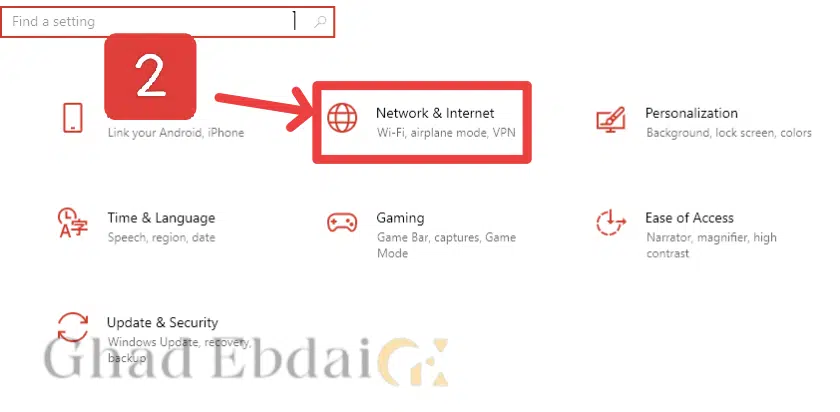Select Link your Android, iPhone description

[x=176, y=132]
